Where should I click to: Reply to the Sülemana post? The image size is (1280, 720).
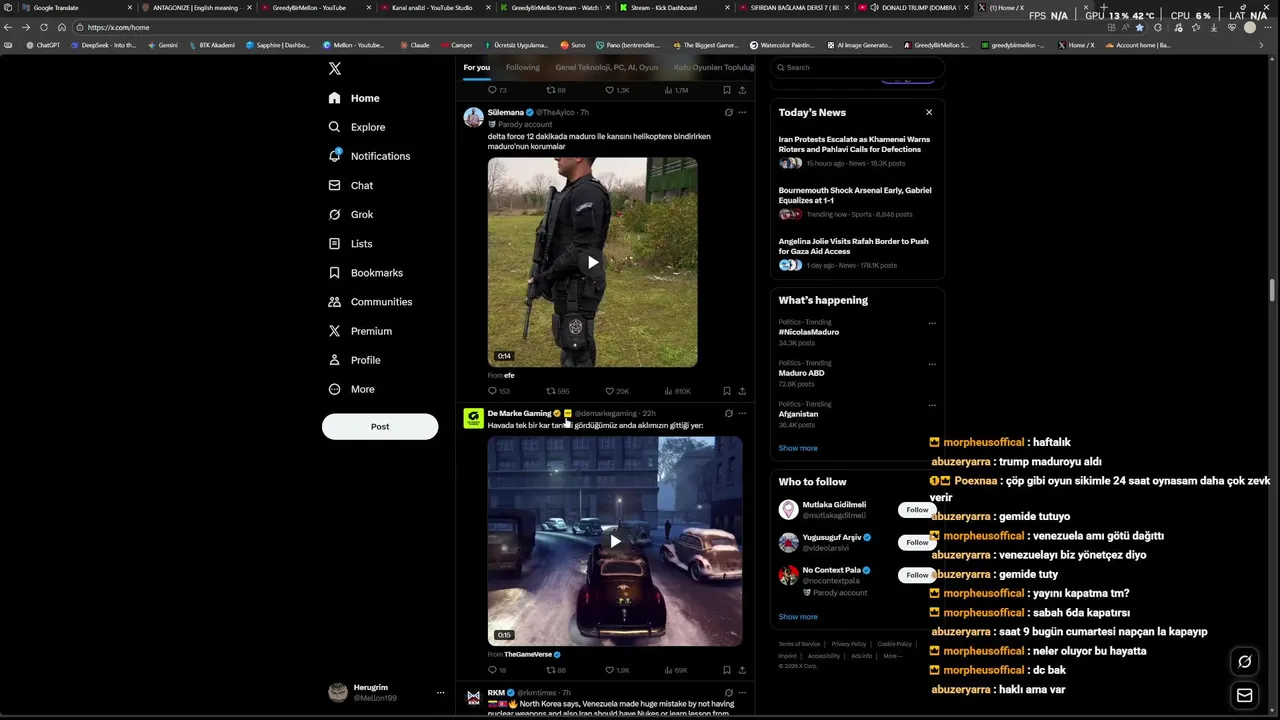tap(498, 391)
